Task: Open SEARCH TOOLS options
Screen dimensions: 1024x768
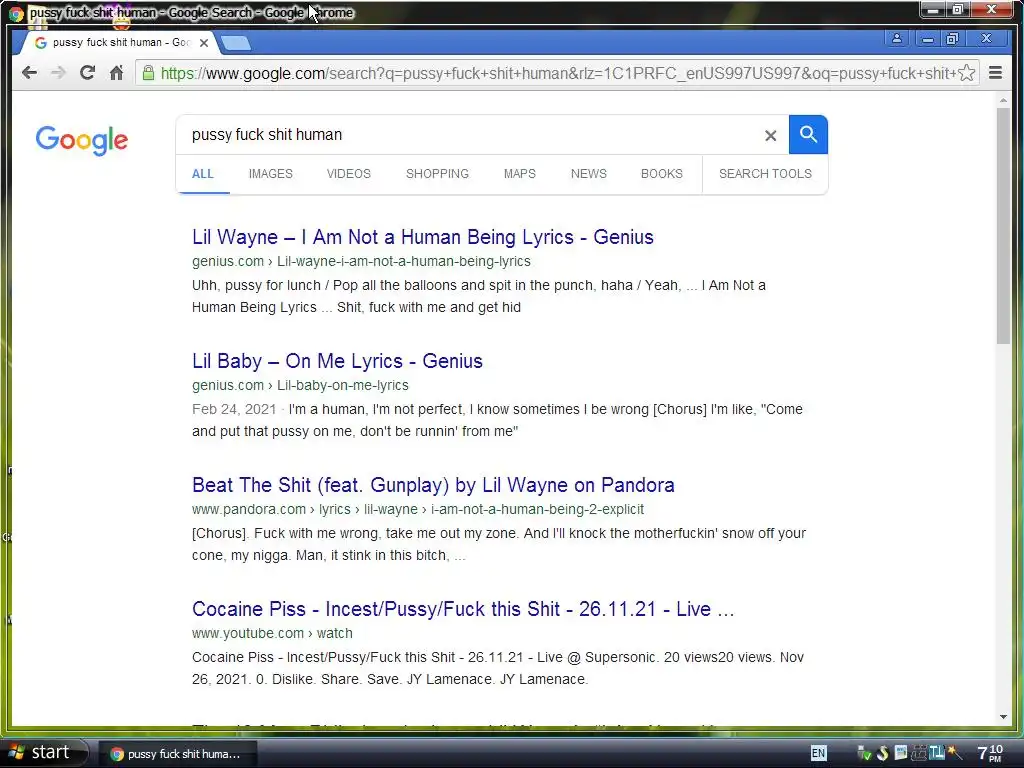Action: (x=765, y=174)
